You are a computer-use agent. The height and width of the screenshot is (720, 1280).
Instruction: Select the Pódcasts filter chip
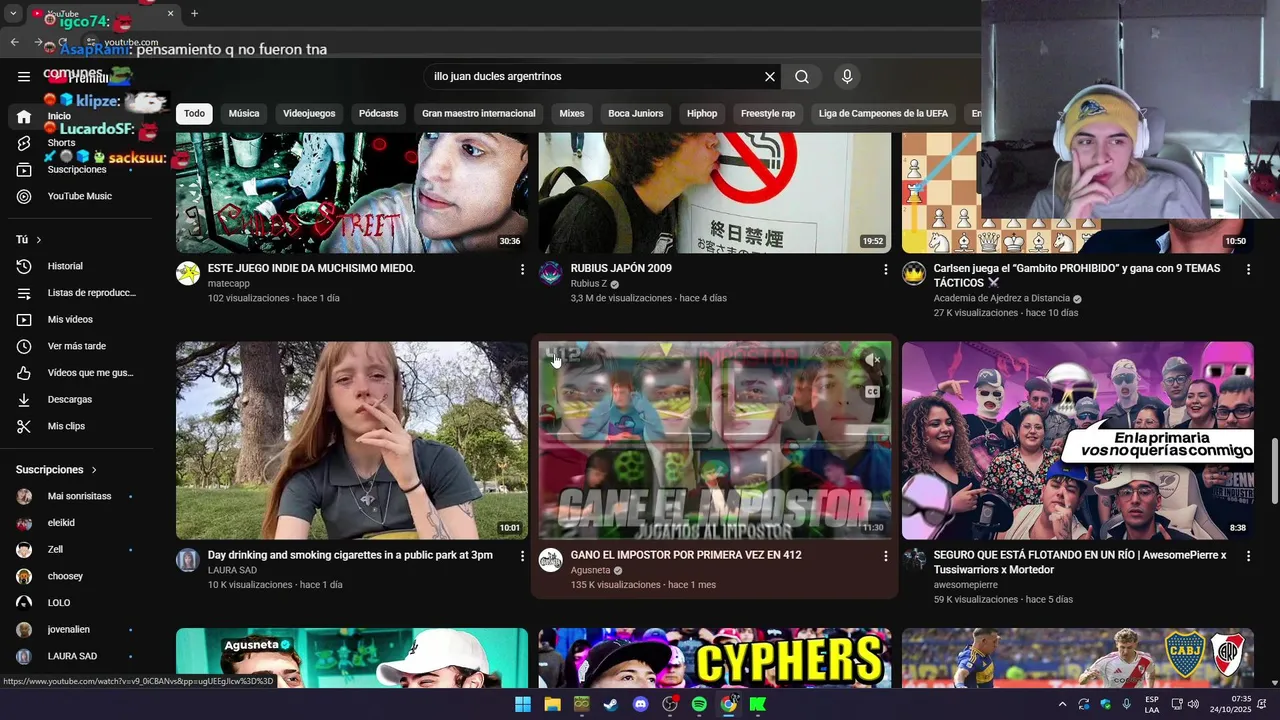pyautogui.click(x=378, y=113)
